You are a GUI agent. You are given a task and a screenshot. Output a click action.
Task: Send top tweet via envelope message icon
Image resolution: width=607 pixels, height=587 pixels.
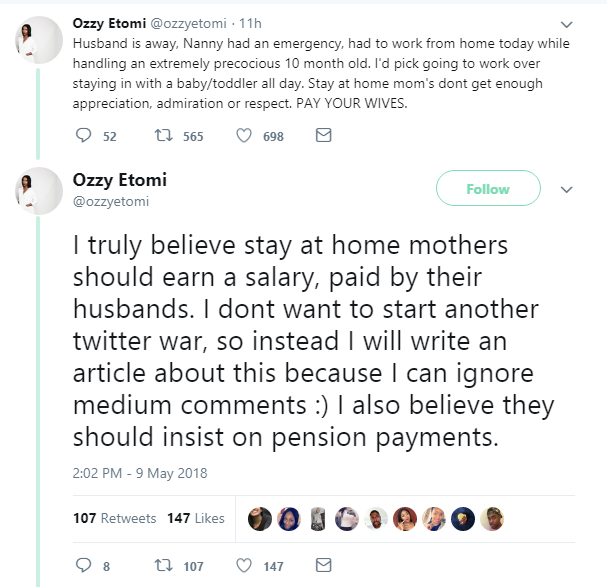[x=323, y=136]
